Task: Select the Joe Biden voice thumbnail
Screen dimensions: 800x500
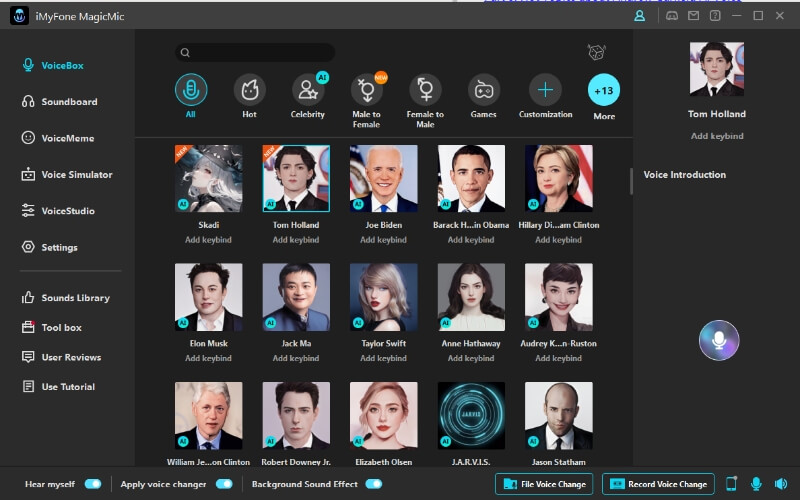Action: pyautogui.click(x=384, y=178)
